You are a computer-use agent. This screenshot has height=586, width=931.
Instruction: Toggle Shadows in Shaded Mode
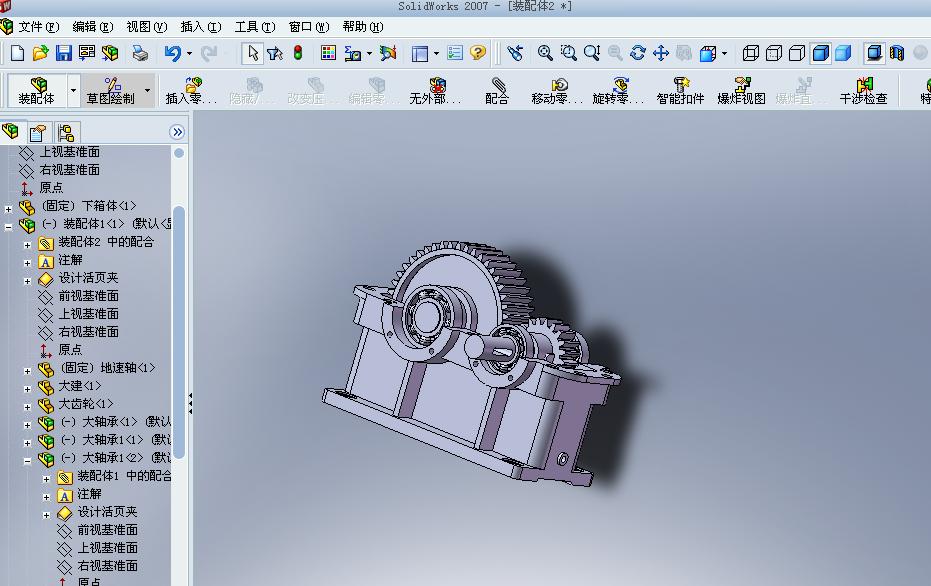(874, 53)
